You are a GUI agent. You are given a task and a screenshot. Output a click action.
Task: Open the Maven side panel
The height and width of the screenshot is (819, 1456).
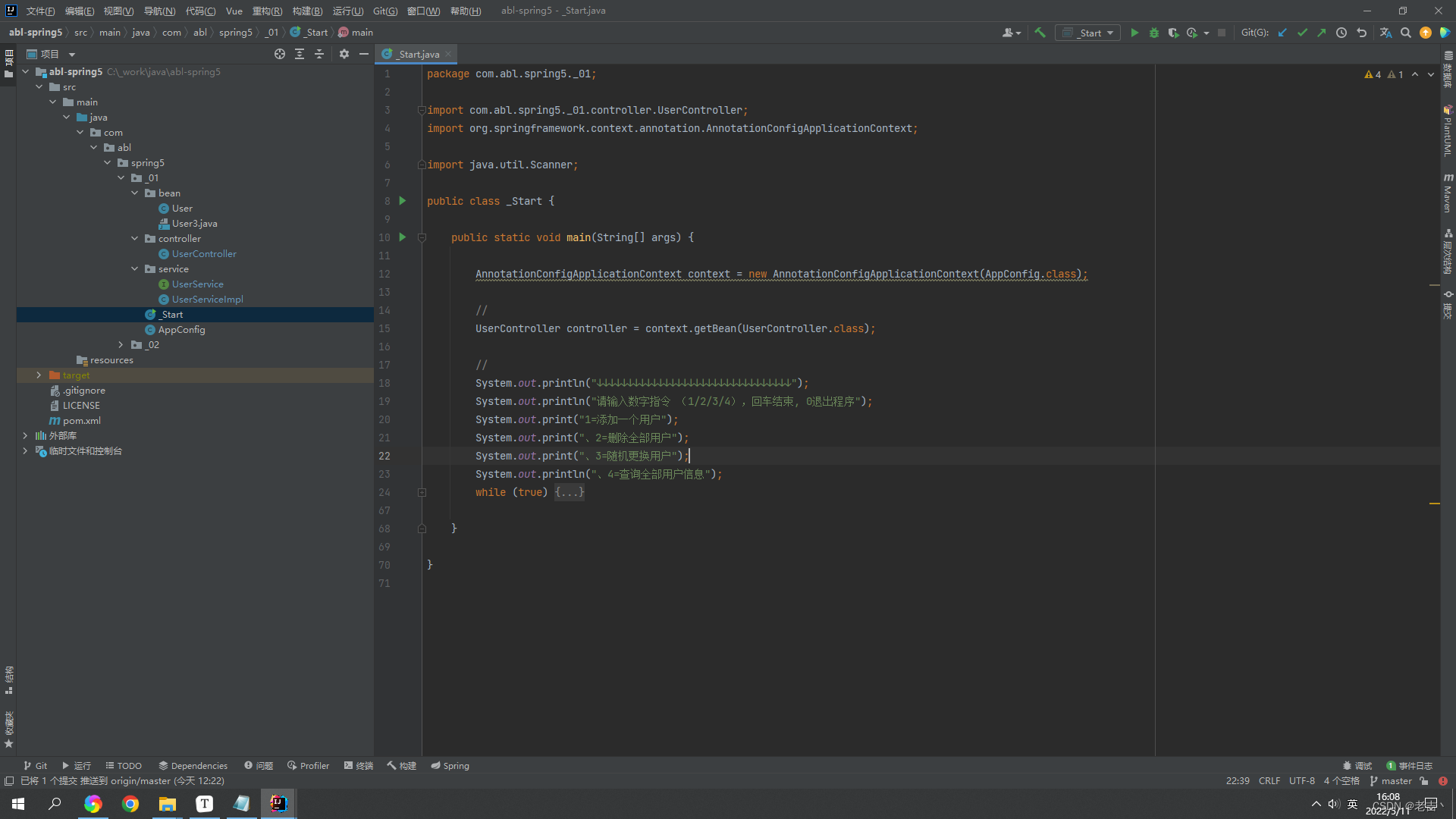1448,193
